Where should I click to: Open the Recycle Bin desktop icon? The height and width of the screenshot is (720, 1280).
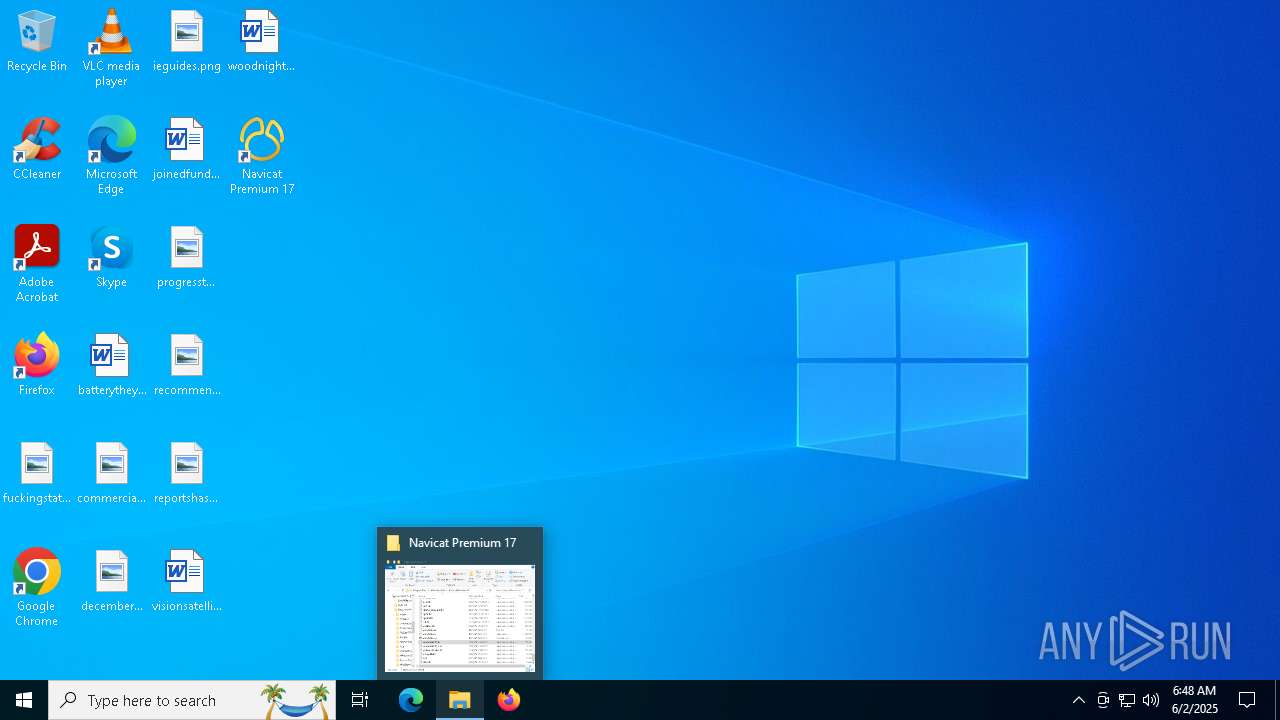37,42
